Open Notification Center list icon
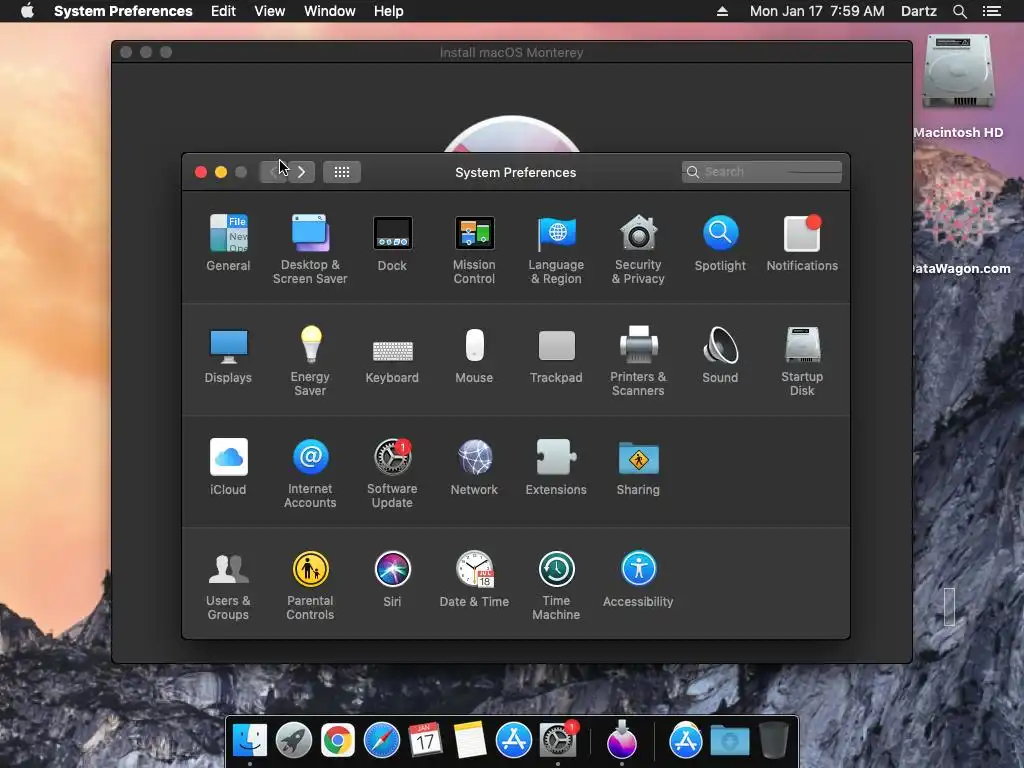 coord(991,11)
